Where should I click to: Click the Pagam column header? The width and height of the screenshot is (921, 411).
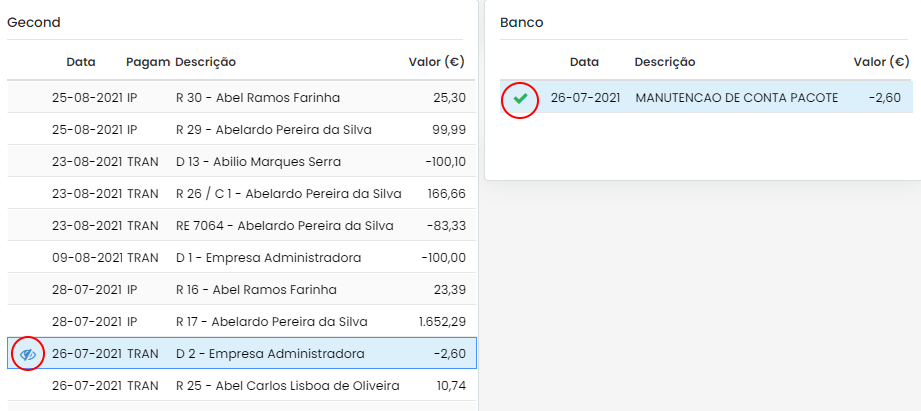[x=148, y=62]
